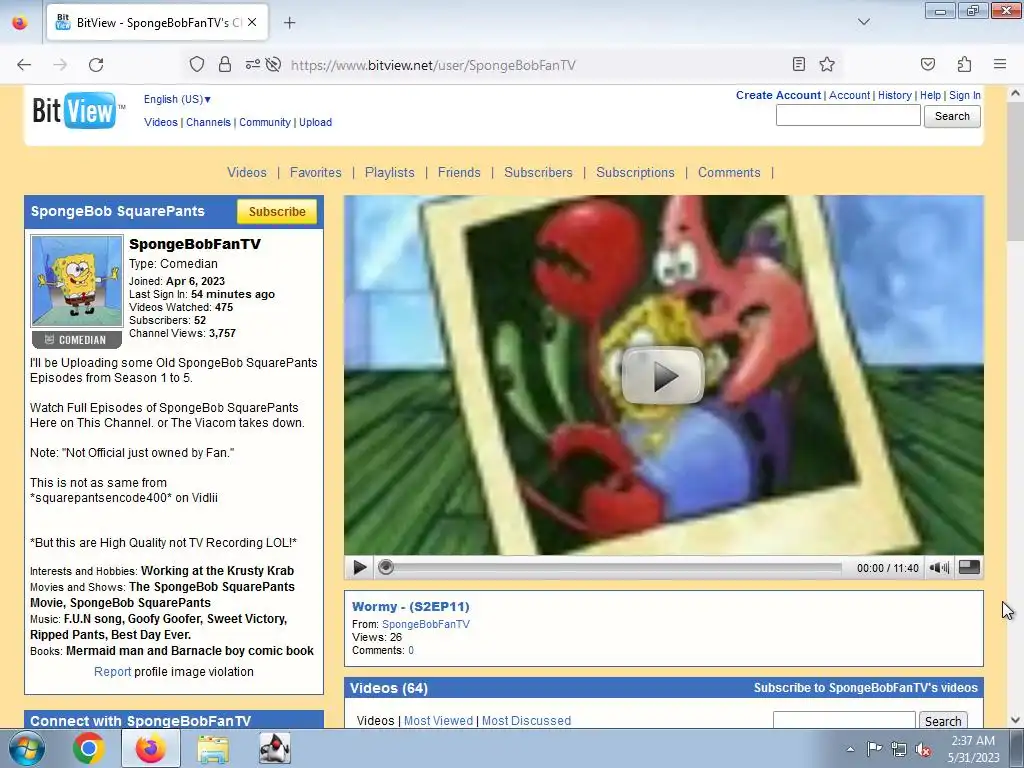Click the BitView logo
Image resolution: width=1024 pixels, height=768 pixels.
pos(74,110)
